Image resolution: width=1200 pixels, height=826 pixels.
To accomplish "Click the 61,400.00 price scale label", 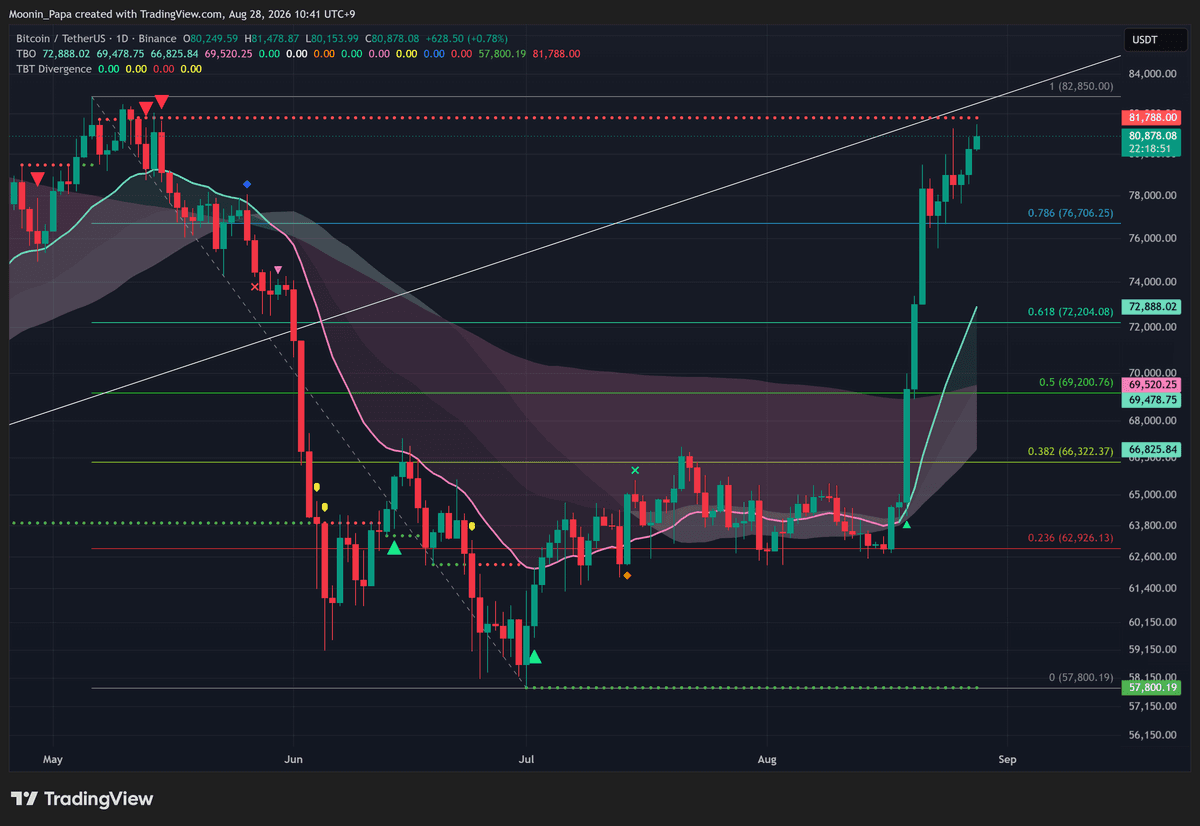I will [1153, 589].
